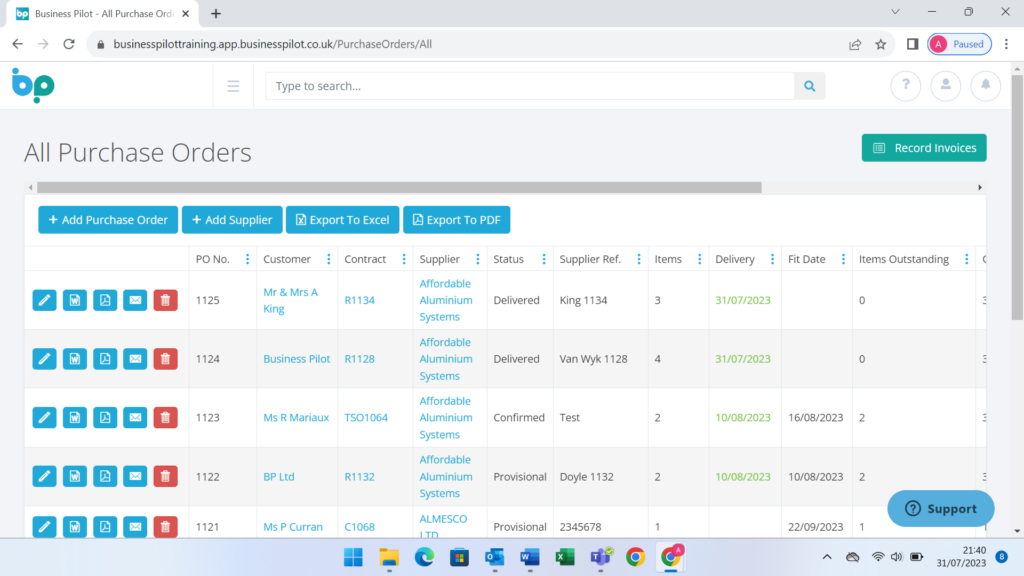Screen dimensions: 1024x576
Task: Click Add Purchase Order
Action: point(108,220)
